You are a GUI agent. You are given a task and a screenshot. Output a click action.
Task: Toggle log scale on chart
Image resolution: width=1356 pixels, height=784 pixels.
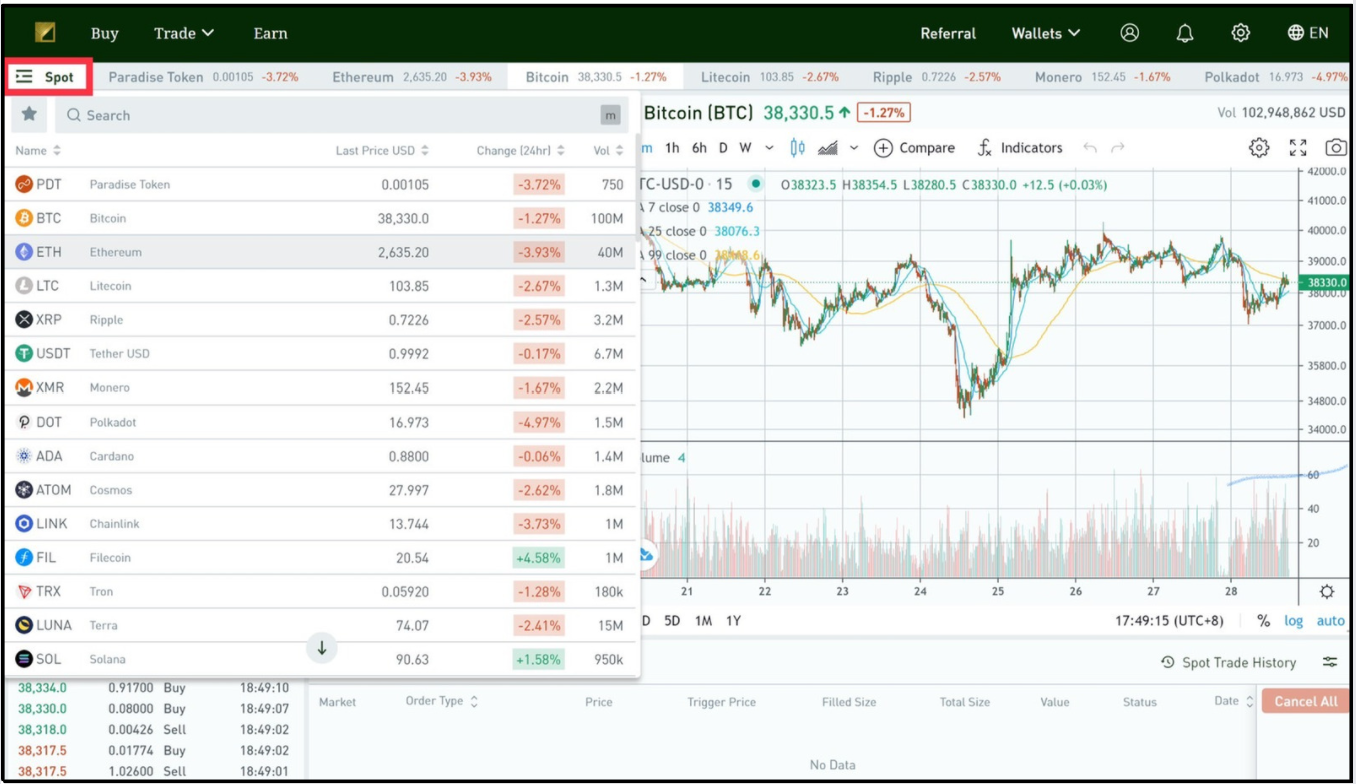coord(1294,621)
